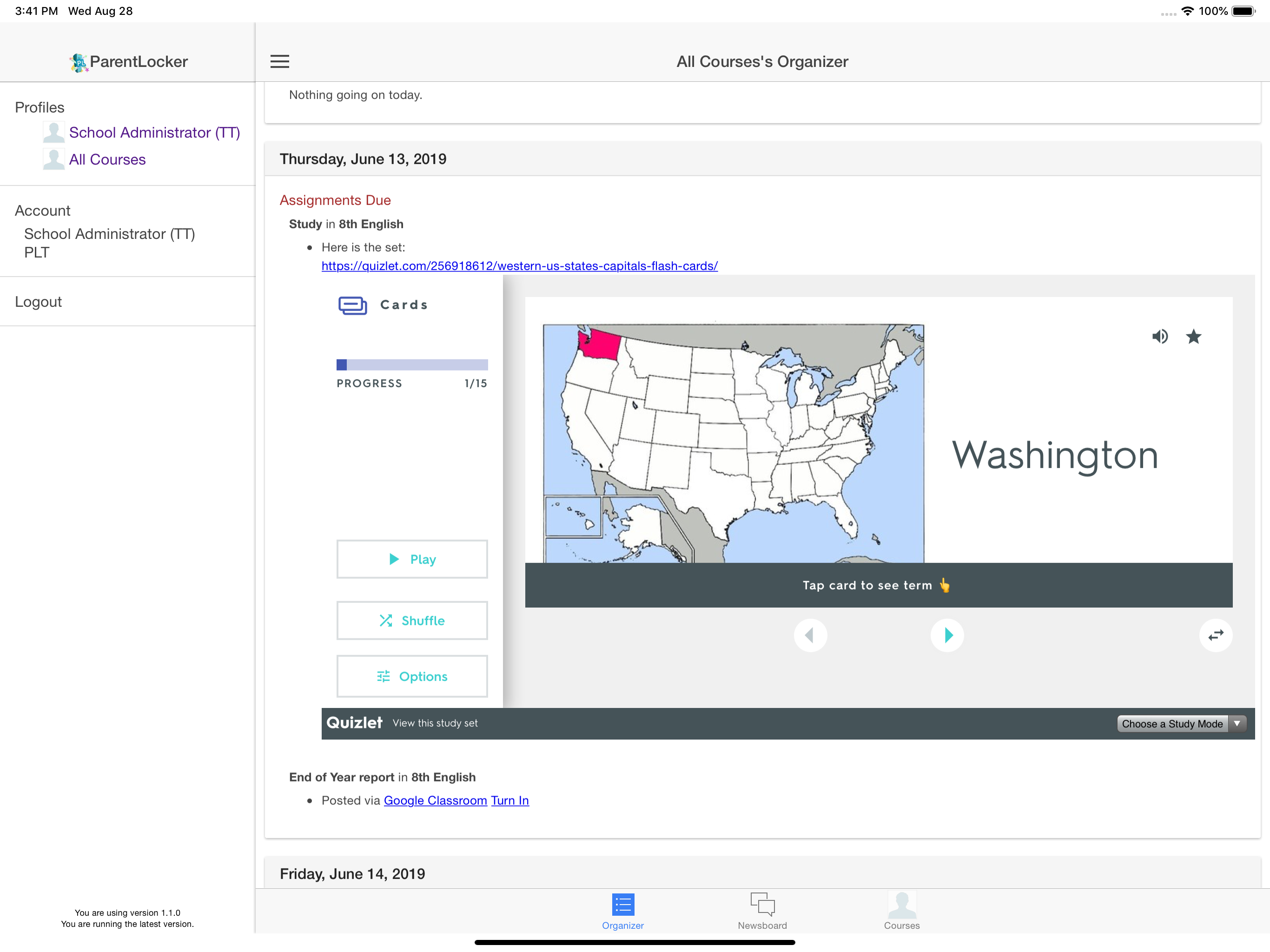Screen dimensions: 1270x952
Task: Tap the card to see term
Action: 879,585
